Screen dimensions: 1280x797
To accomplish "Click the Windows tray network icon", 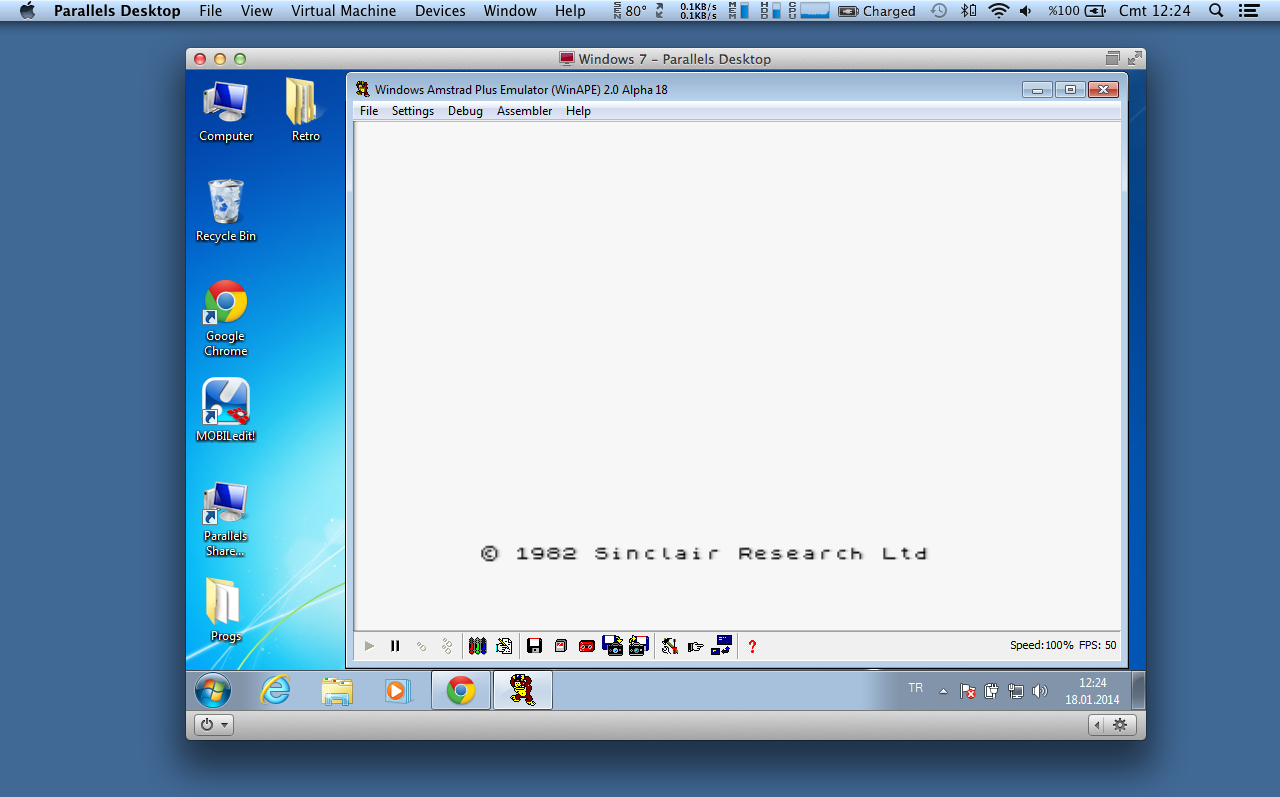I will tap(1016, 691).
